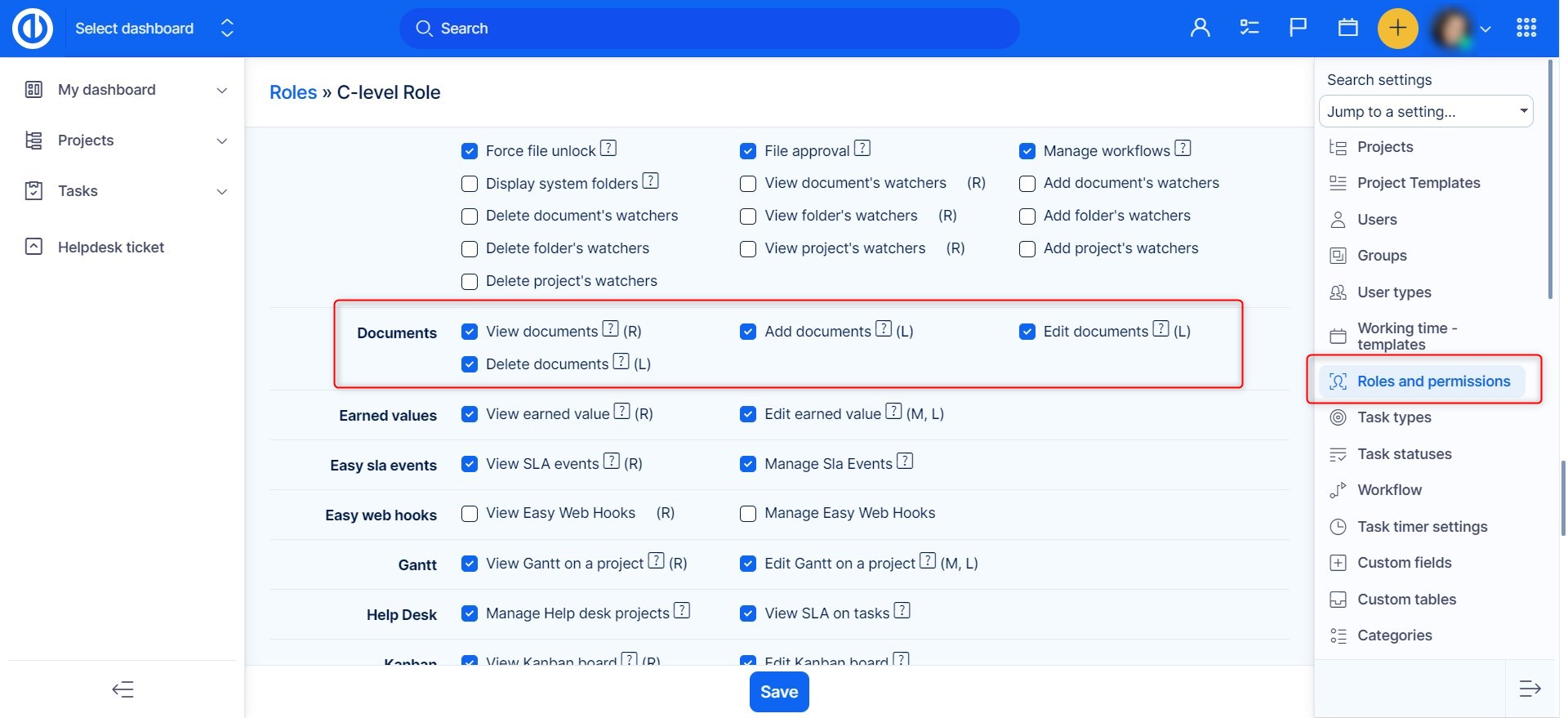
Task: Click the yellow plus add button
Action: tap(1397, 29)
